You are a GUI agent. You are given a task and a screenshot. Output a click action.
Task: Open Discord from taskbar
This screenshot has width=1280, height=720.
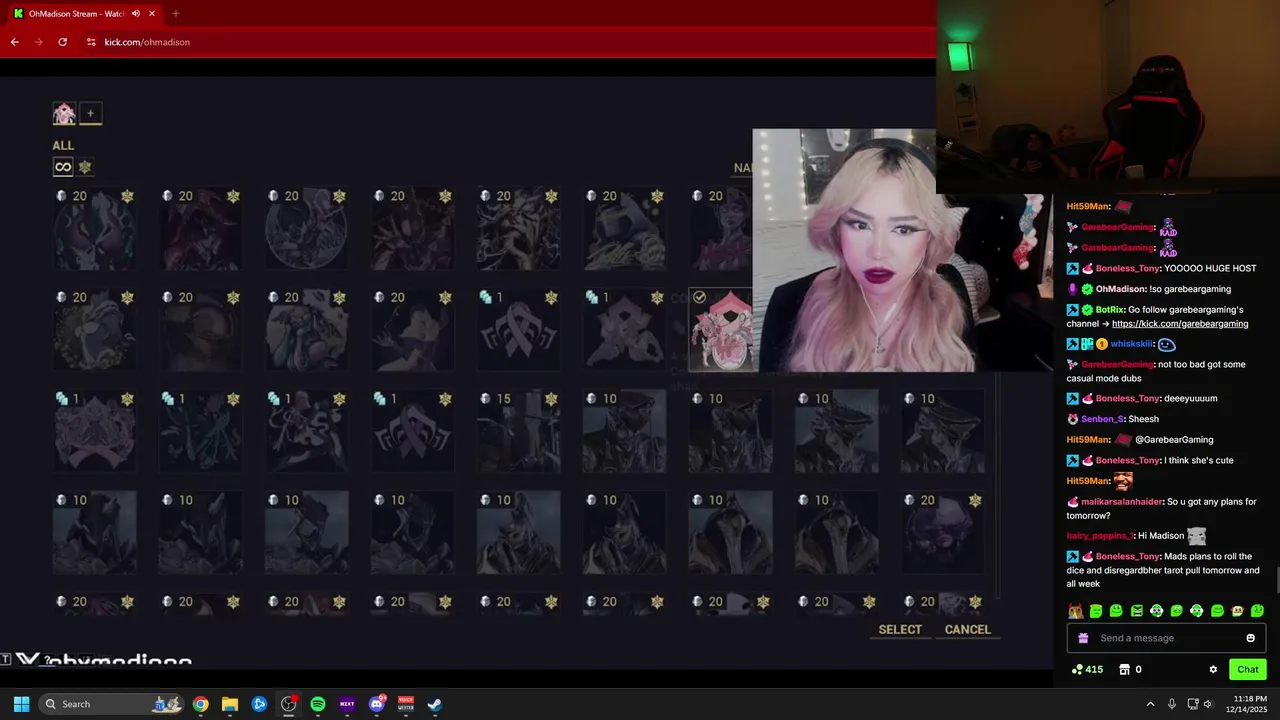pos(377,704)
